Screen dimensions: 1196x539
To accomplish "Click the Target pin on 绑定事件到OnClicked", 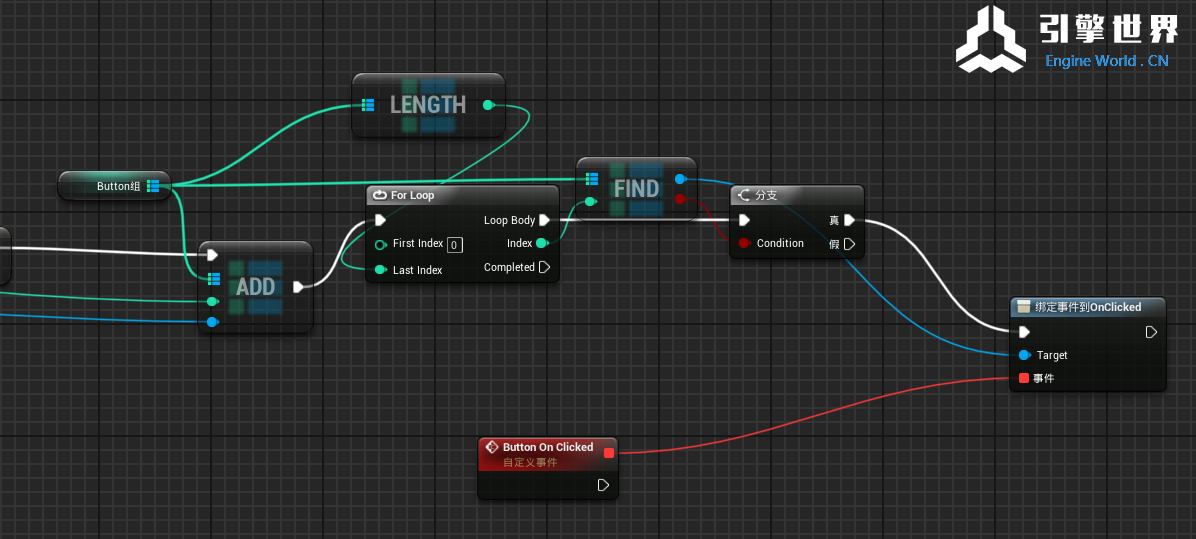I will point(1023,355).
